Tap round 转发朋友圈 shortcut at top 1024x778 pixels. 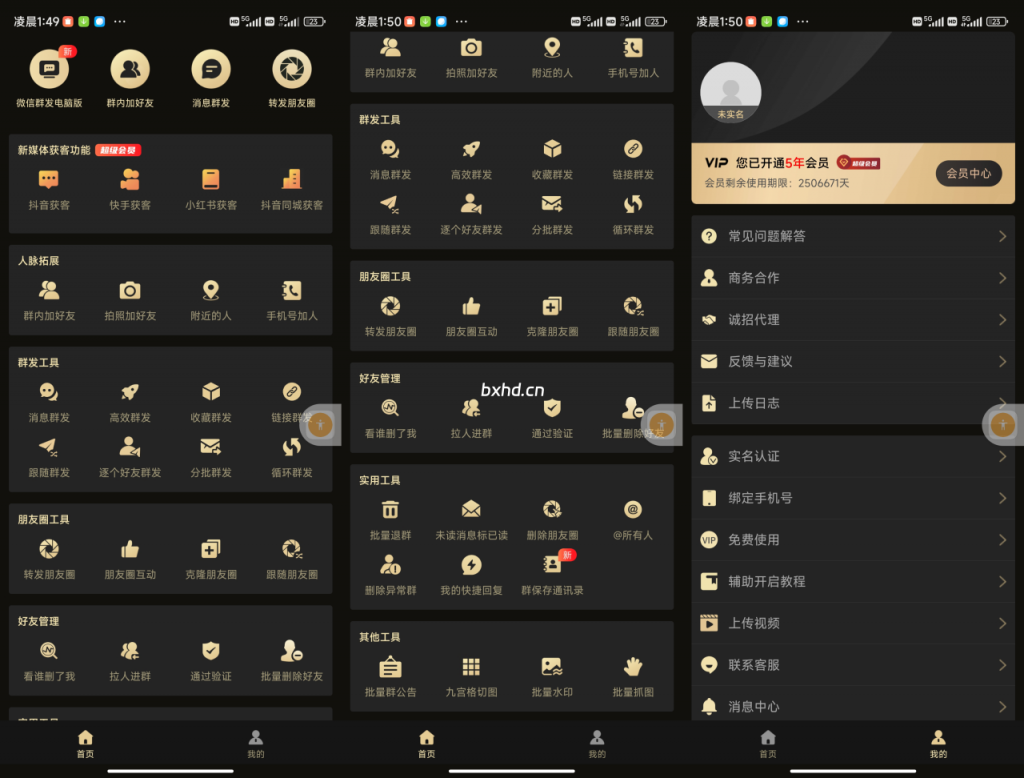point(291,69)
